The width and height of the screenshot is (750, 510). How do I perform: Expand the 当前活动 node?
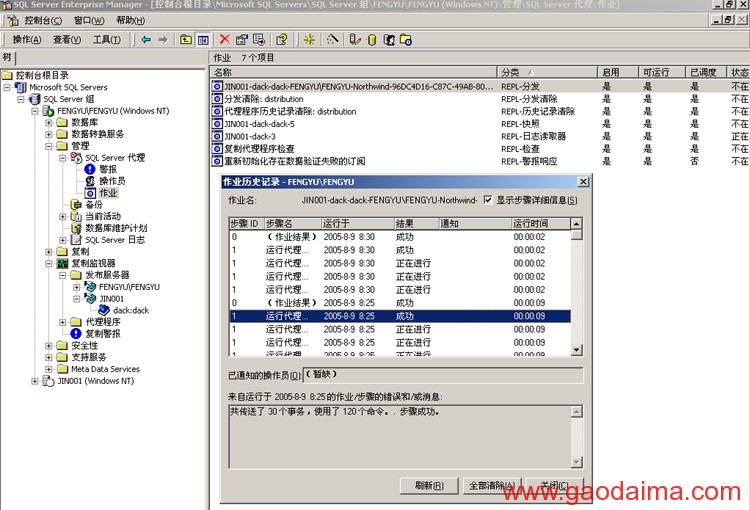coord(63,216)
